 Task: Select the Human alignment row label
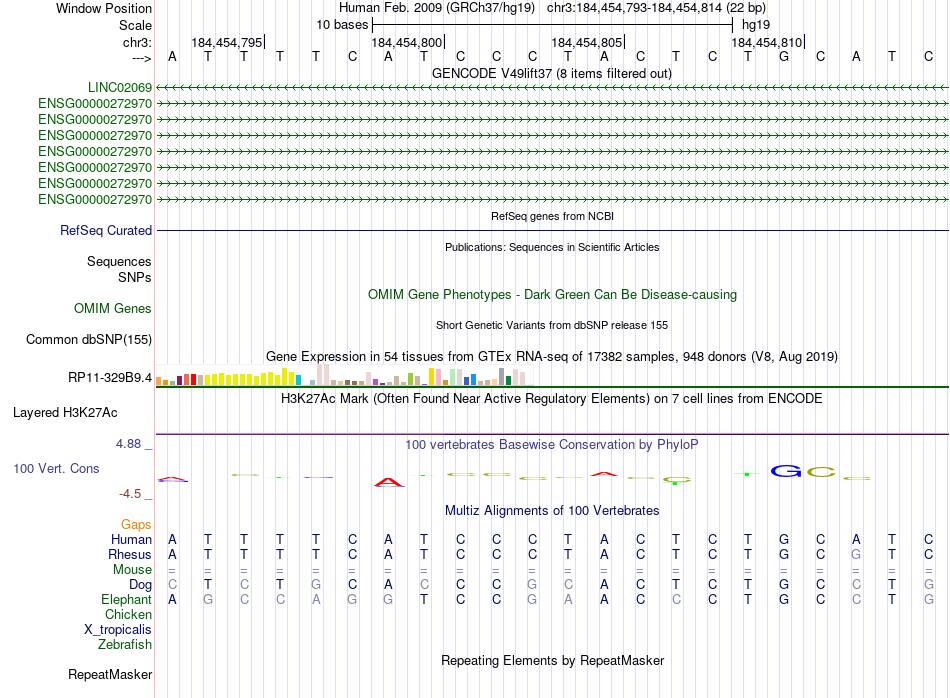tap(131, 539)
